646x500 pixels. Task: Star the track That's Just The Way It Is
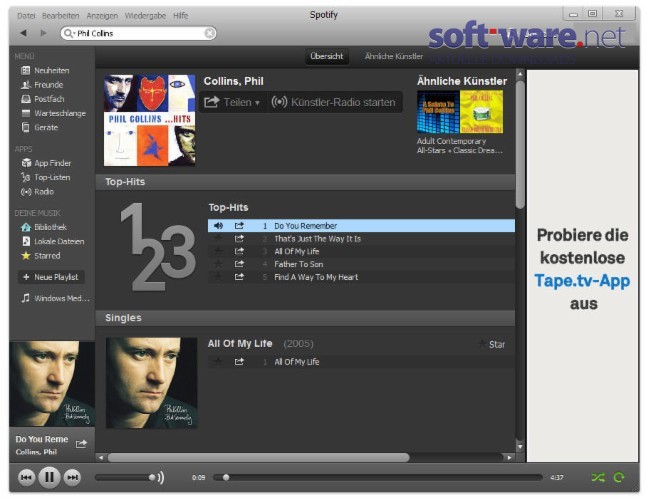point(218,238)
